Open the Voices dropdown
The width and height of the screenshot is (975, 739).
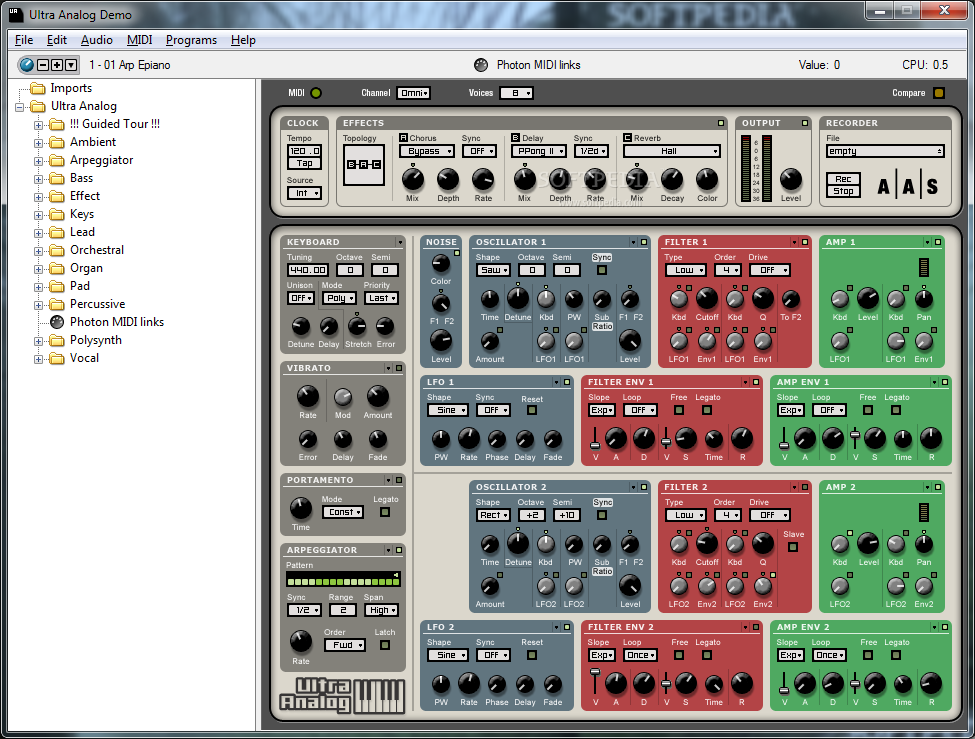tap(517, 93)
